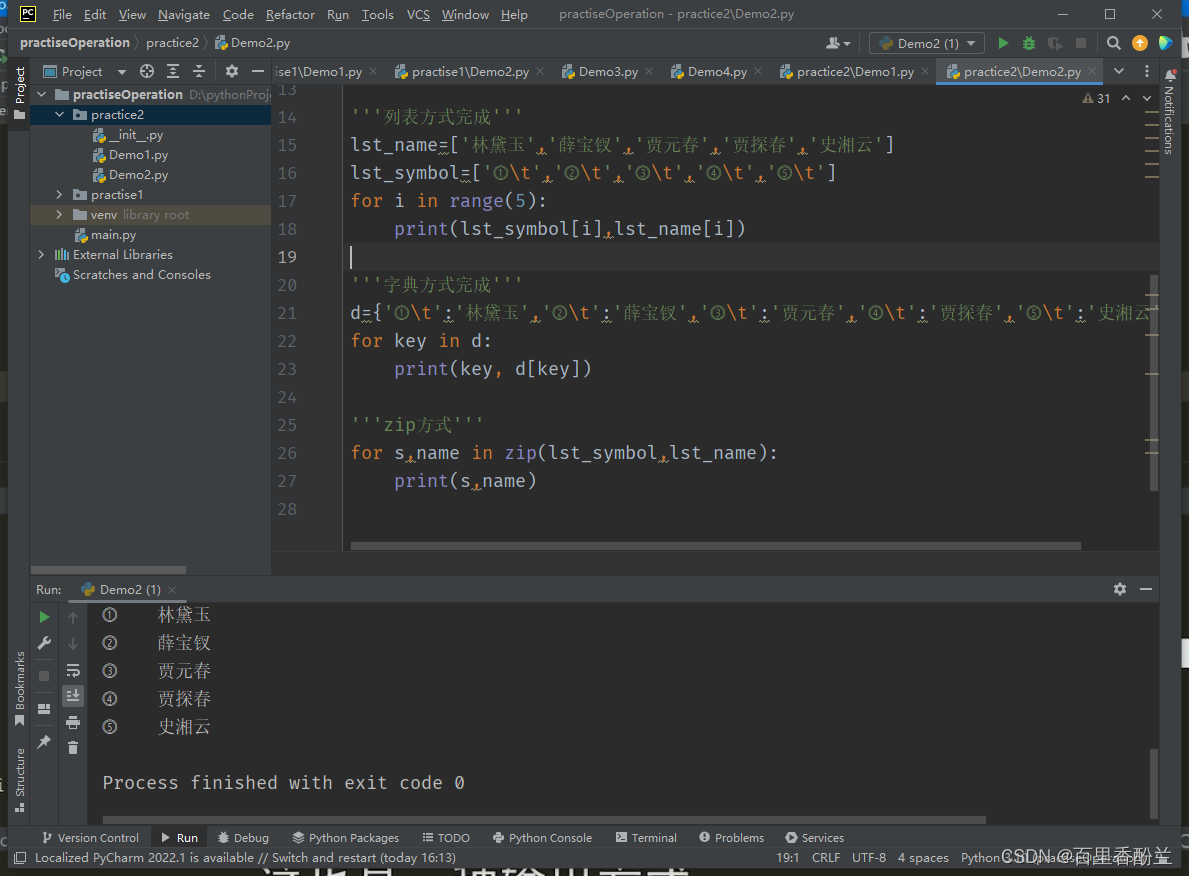Click the orange update available icon
1189x876 pixels.
1139,43
